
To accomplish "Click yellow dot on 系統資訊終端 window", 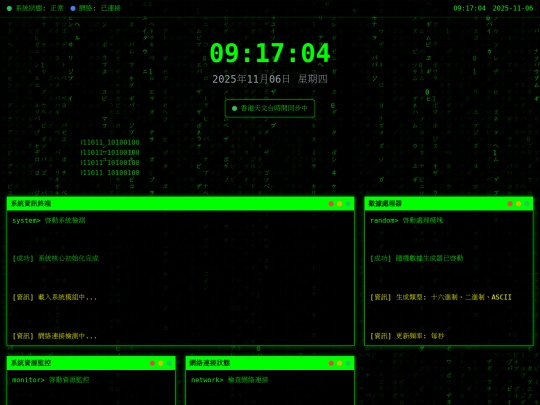I will 340,204.
